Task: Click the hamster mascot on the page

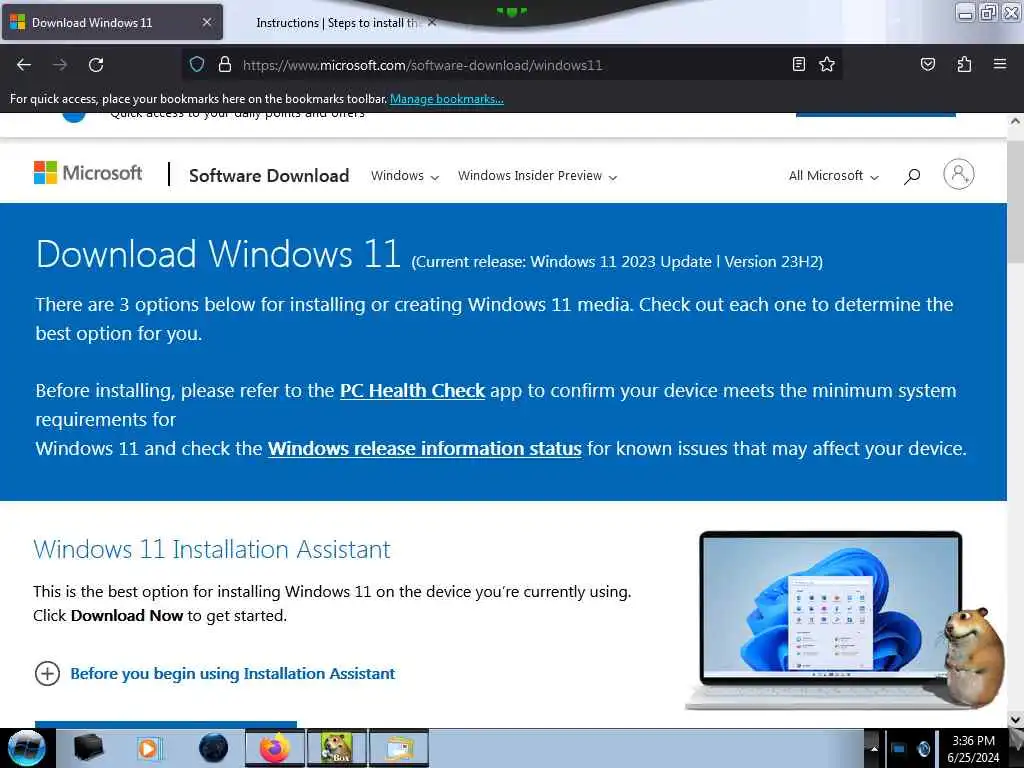Action: 972,658
